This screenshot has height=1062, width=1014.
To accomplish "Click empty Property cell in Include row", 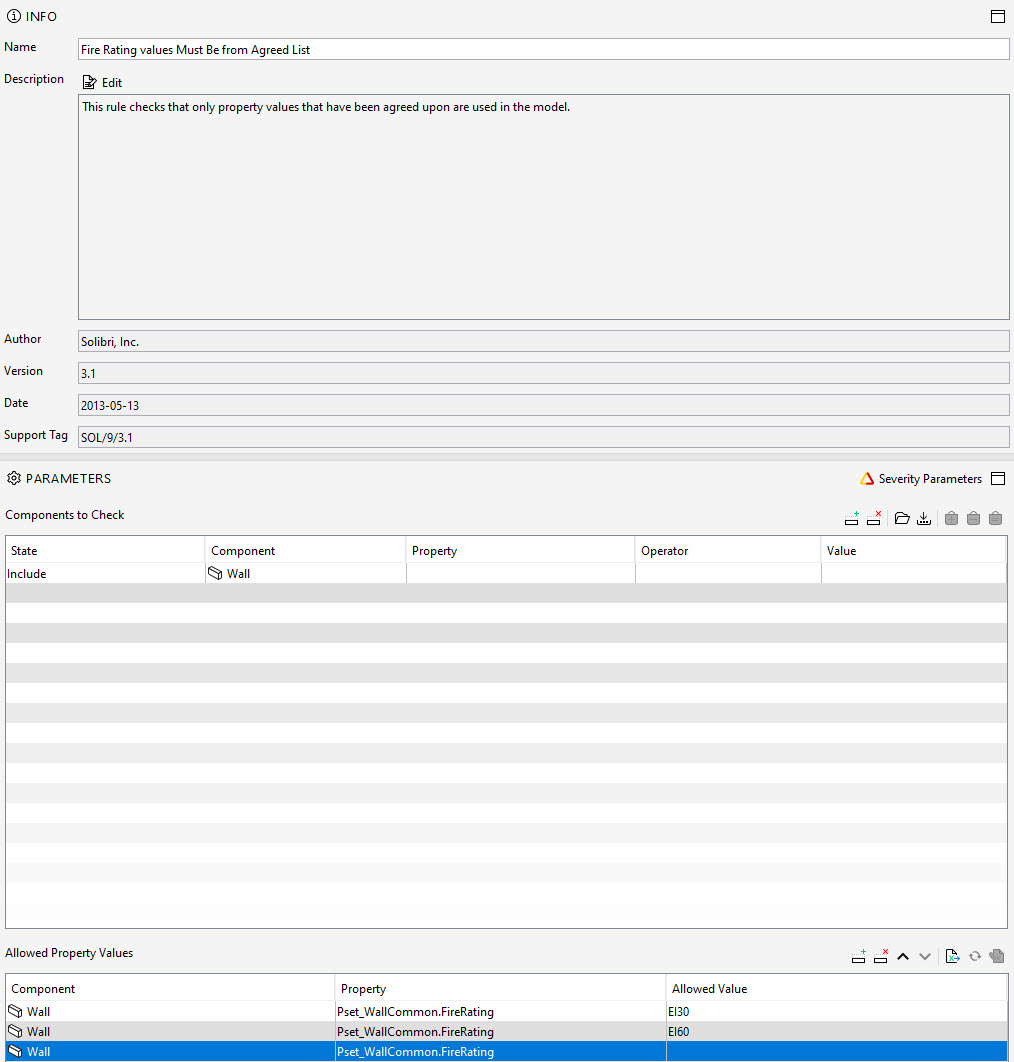I will click(x=521, y=573).
